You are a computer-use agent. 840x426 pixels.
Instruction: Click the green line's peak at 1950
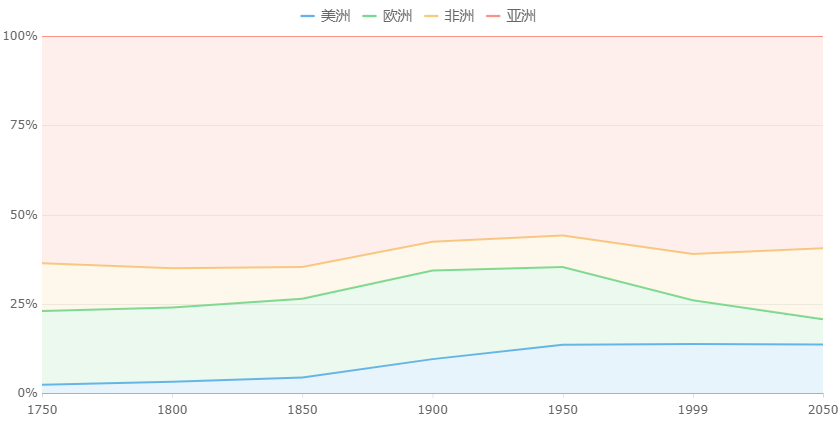point(562,267)
